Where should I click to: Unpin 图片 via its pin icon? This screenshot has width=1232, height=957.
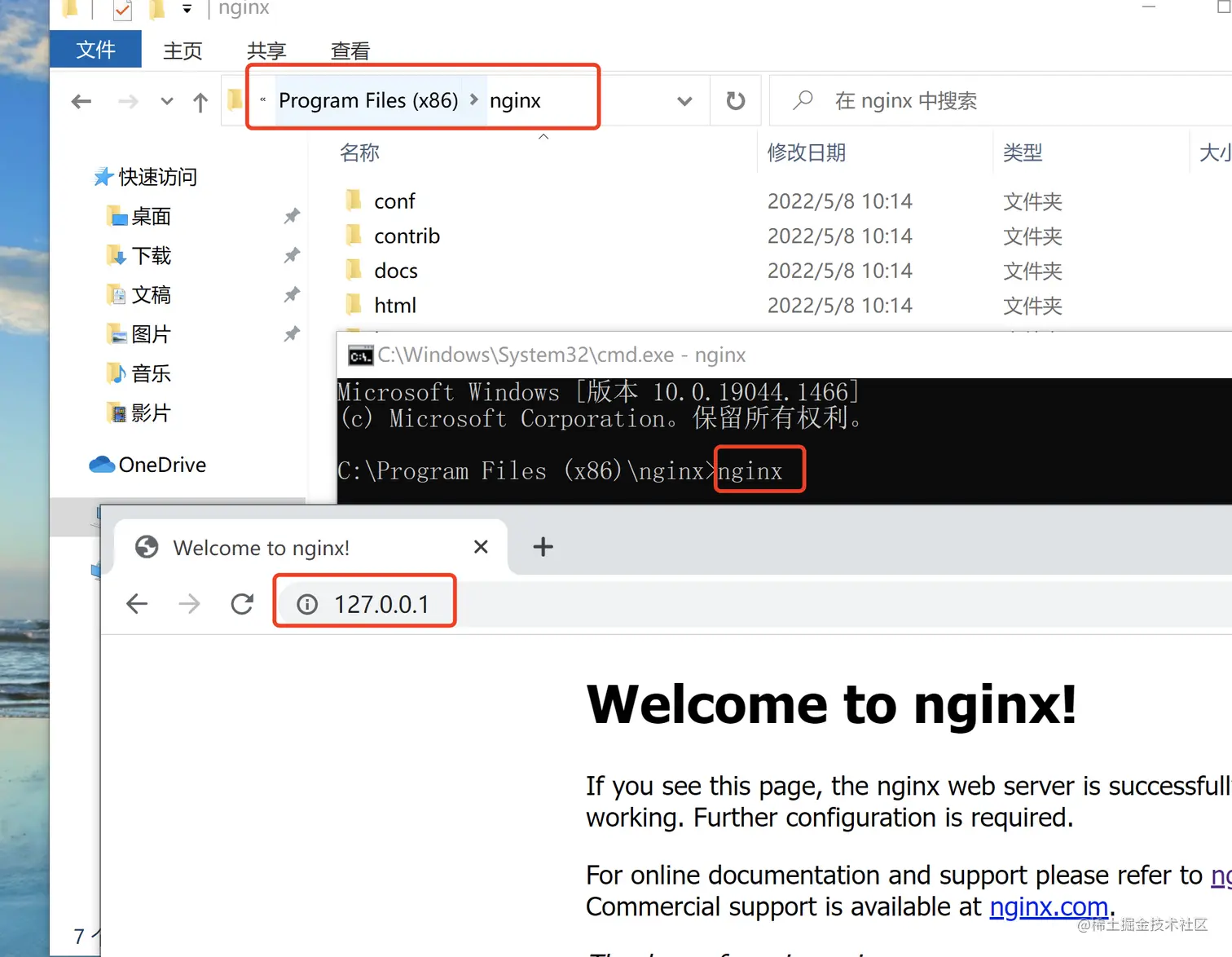[x=292, y=333]
